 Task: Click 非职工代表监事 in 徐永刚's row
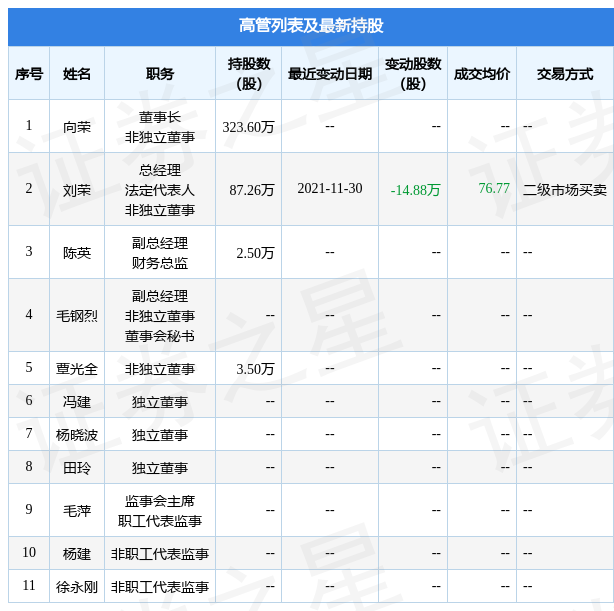click(x=160, y=587)
